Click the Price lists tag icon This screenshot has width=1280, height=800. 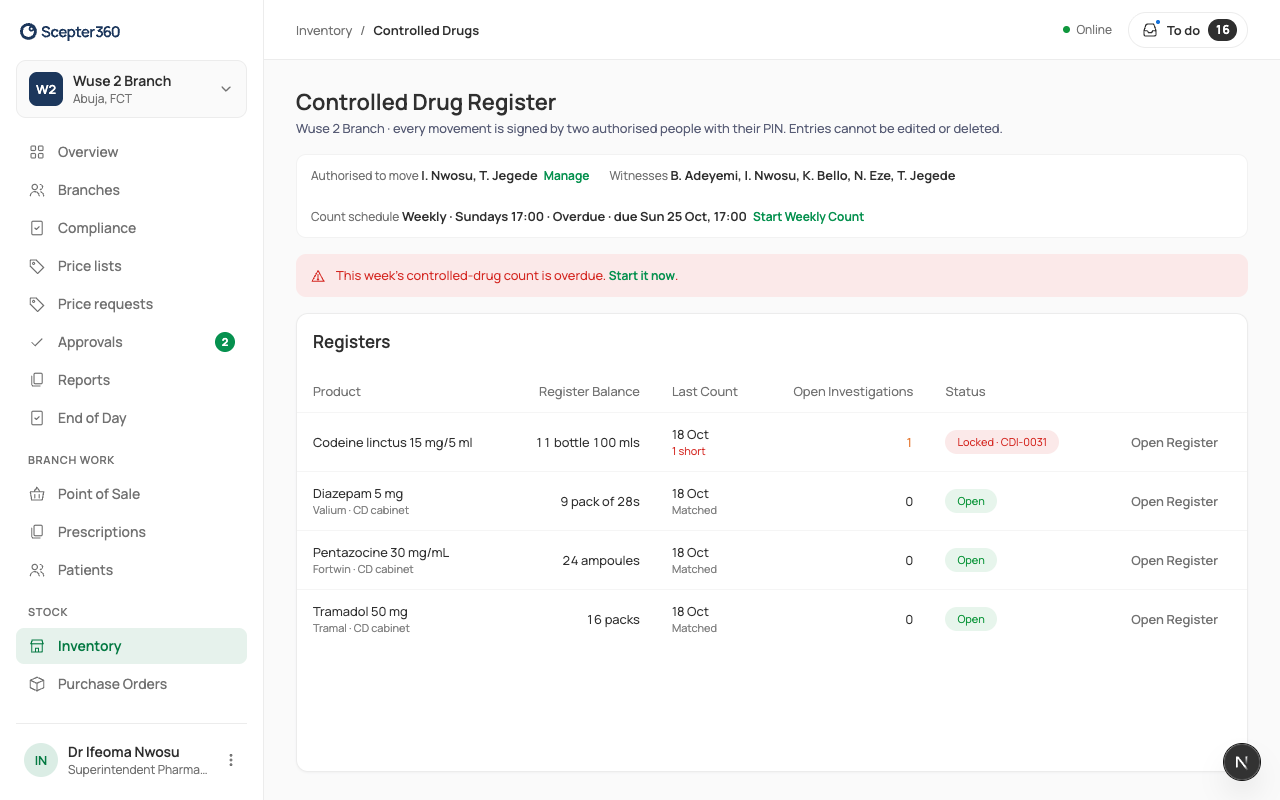[x=37, y=266]
